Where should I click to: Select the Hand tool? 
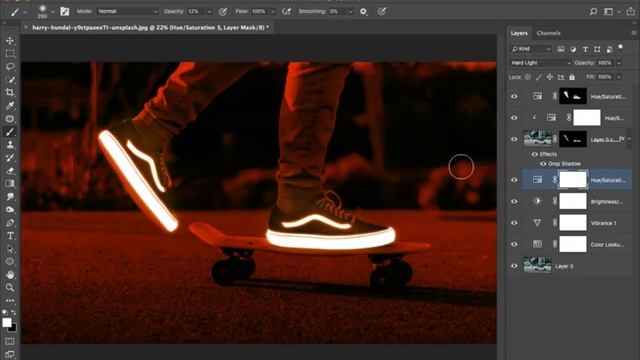coord(10,275)
